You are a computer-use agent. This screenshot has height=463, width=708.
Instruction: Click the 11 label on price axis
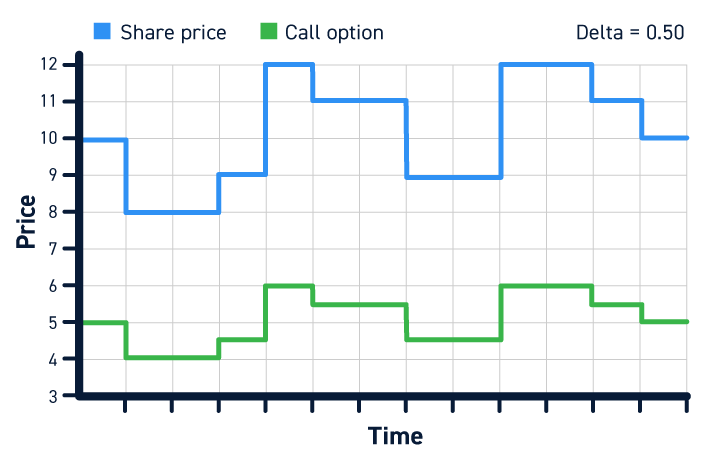coord(49,101)
